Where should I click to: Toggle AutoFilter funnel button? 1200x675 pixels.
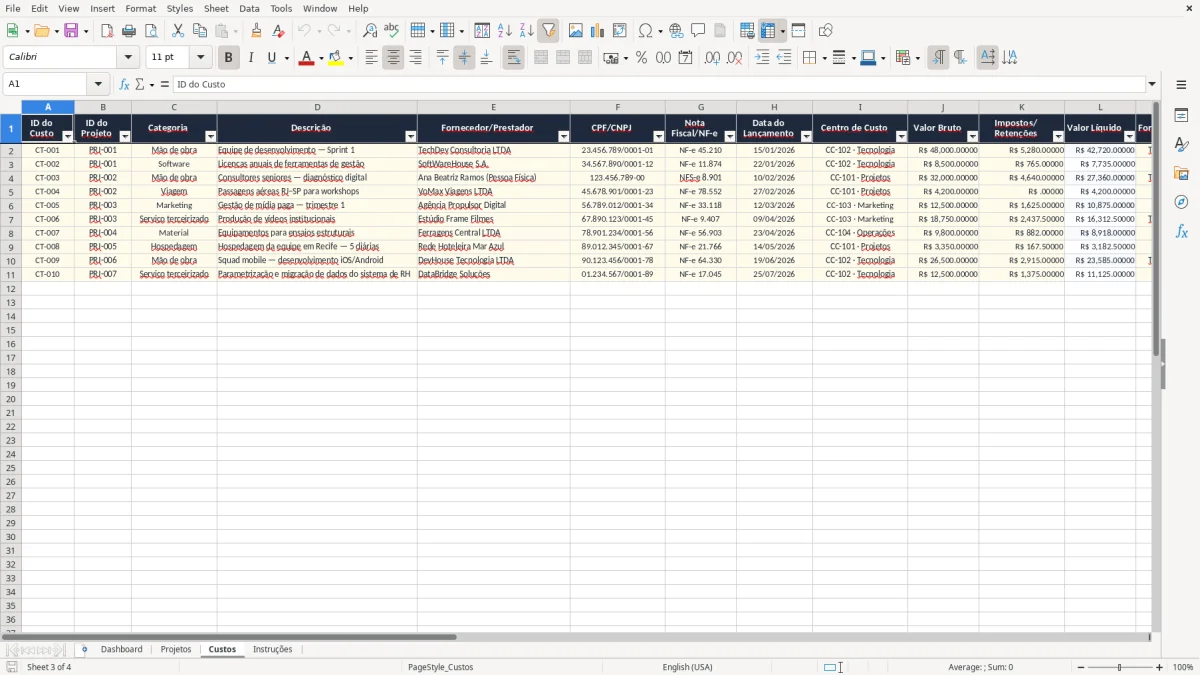point(549,31)
